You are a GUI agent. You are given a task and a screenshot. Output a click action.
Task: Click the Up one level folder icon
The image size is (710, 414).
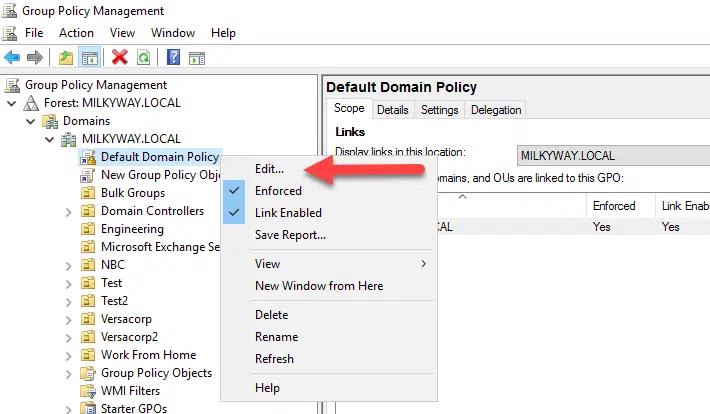66,58
